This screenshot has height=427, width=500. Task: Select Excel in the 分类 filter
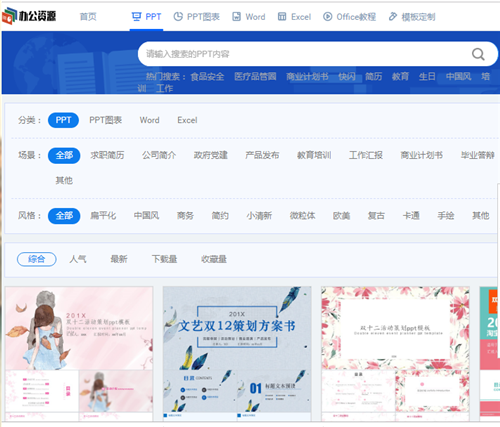187,120
